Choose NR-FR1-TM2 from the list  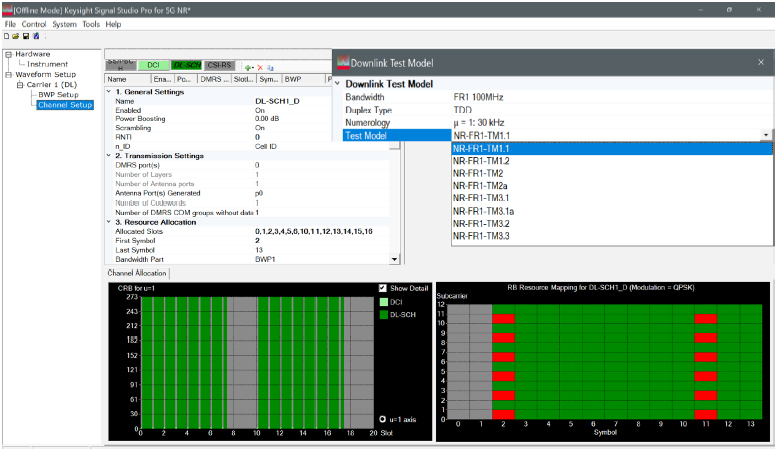[x=612, y=173]
